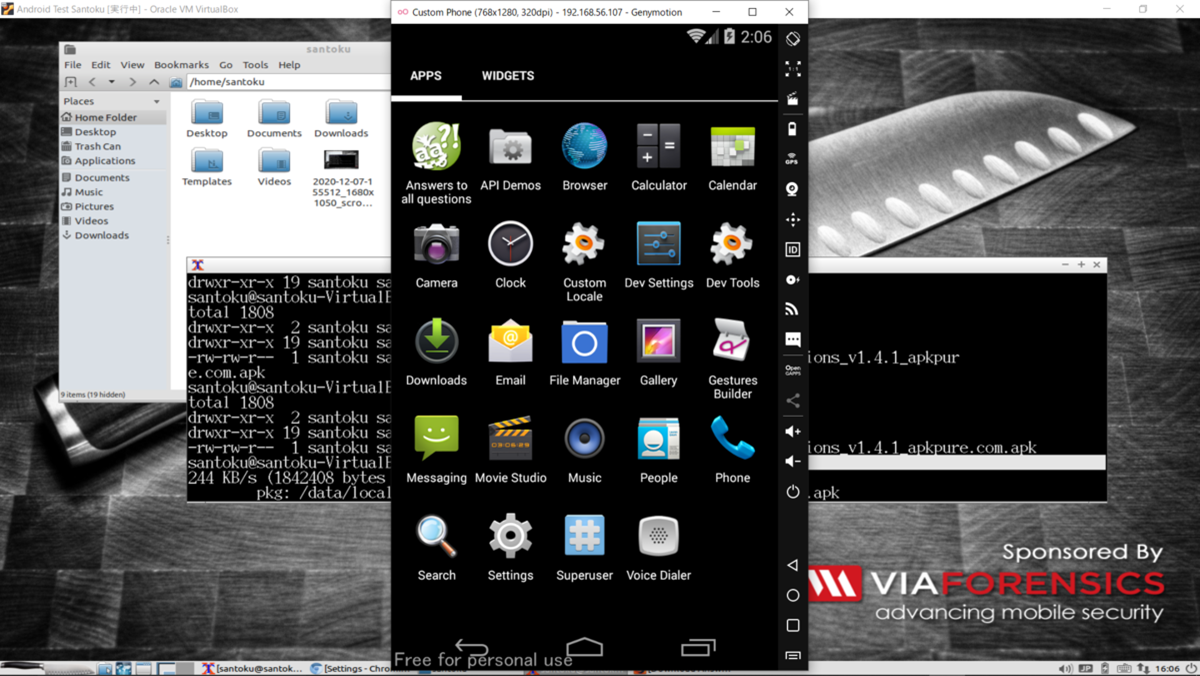Open Genymotion webcam widget
1200x676 pixels.
click(793, 189)
